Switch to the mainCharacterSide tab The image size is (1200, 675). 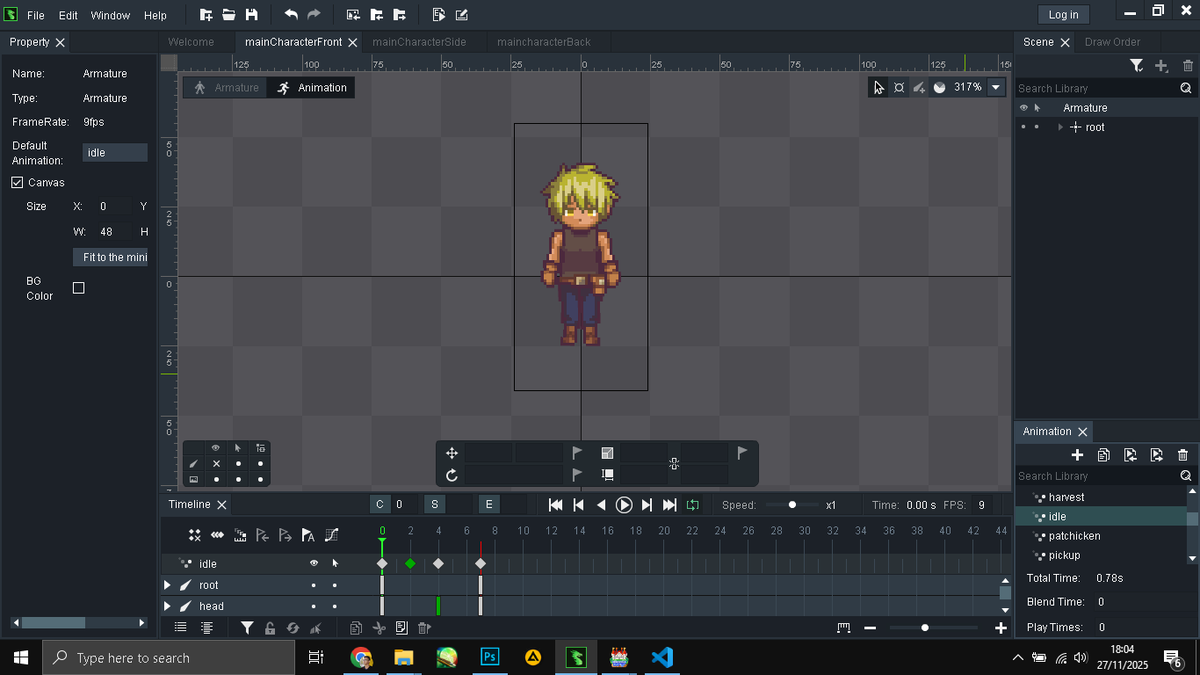click(419, 42)
